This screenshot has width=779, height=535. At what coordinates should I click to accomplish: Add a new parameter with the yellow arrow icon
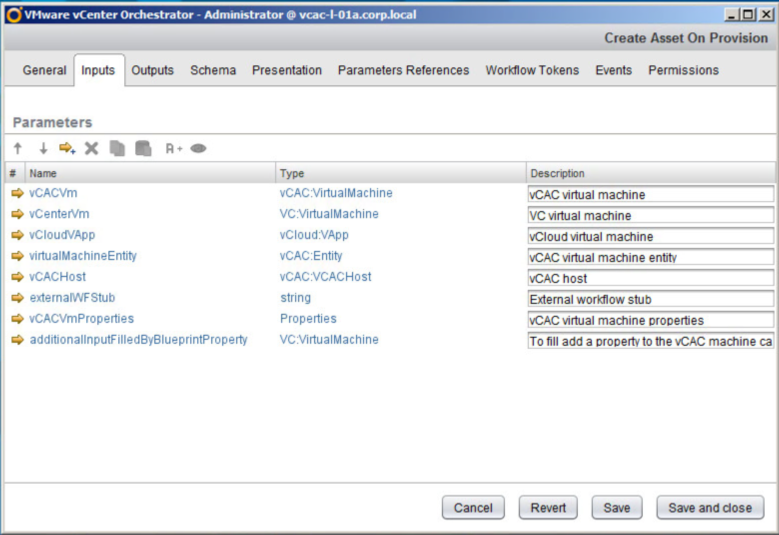tap(67, 148)
